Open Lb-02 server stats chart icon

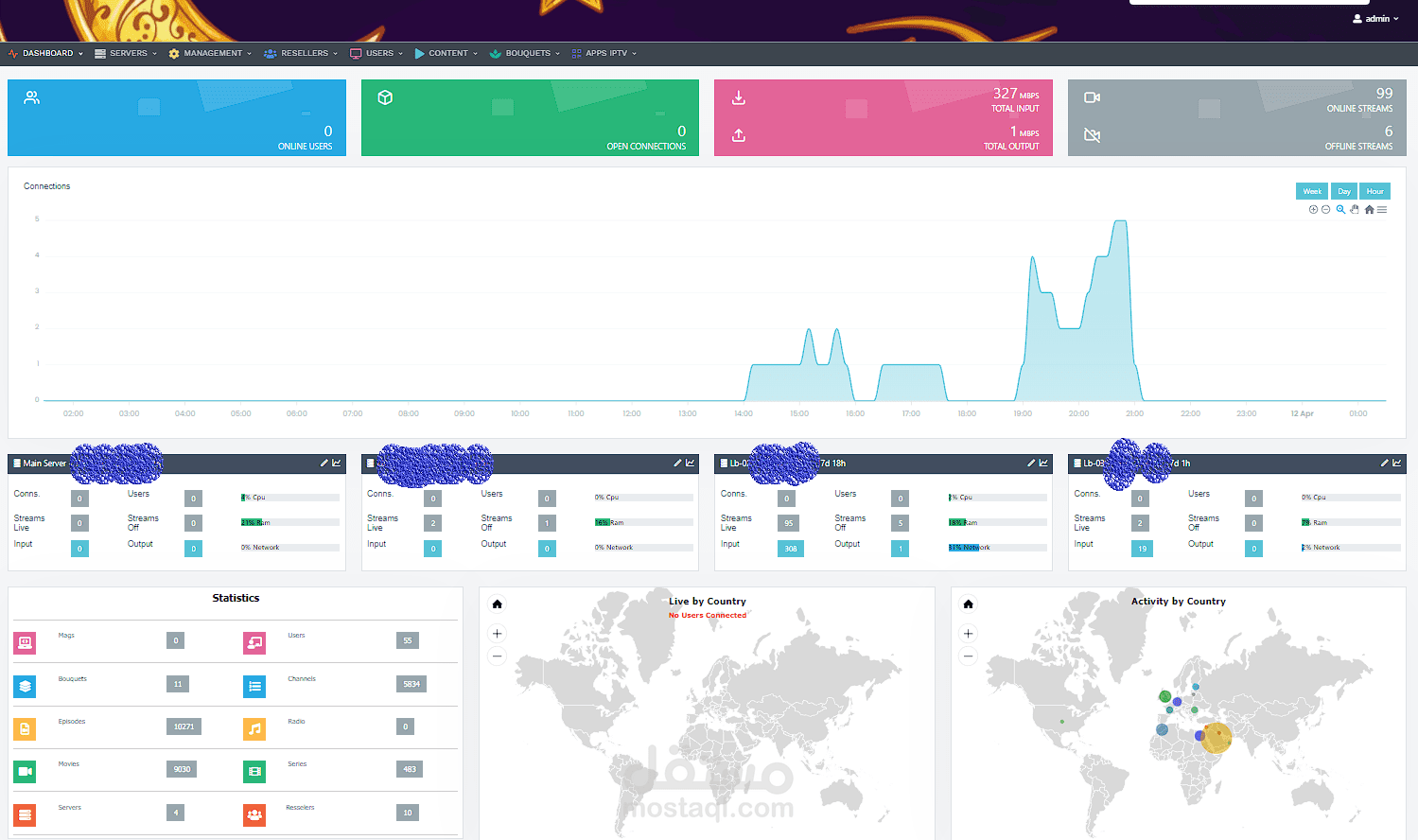pyautogui.click(x=1043, y=464)
